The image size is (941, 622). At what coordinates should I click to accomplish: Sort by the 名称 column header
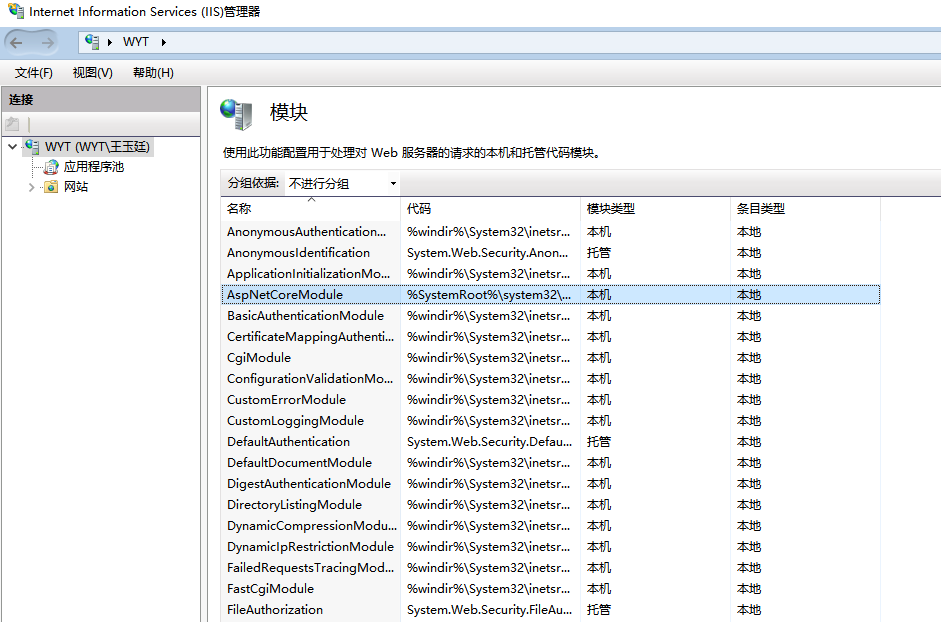pyautogui.click(x=310, y=209)
